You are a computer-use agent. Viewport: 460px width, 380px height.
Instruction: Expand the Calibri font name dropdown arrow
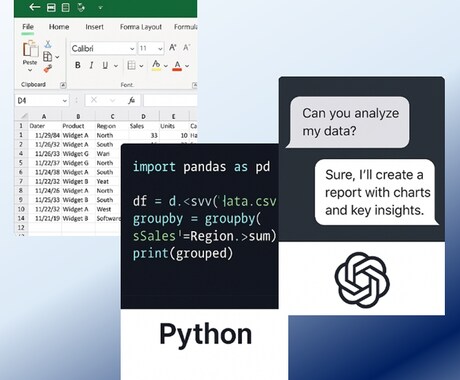coord(132,49)
